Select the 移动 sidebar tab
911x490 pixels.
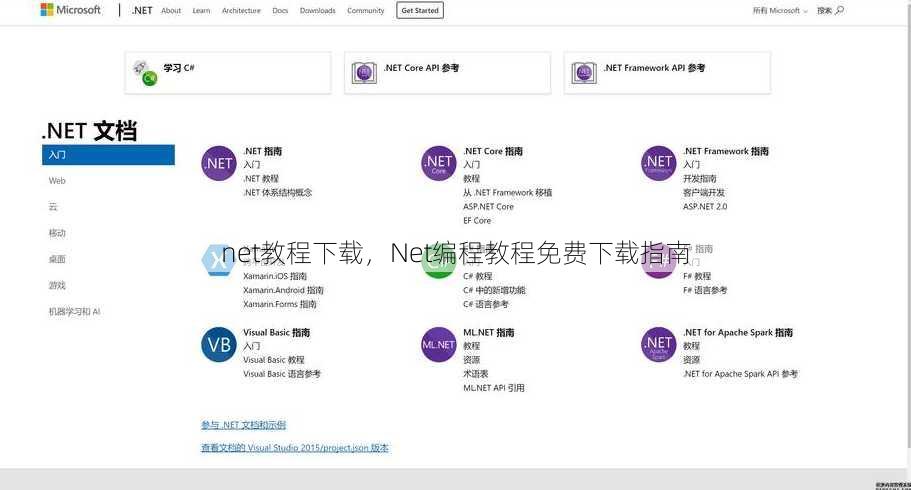(57, 233)
